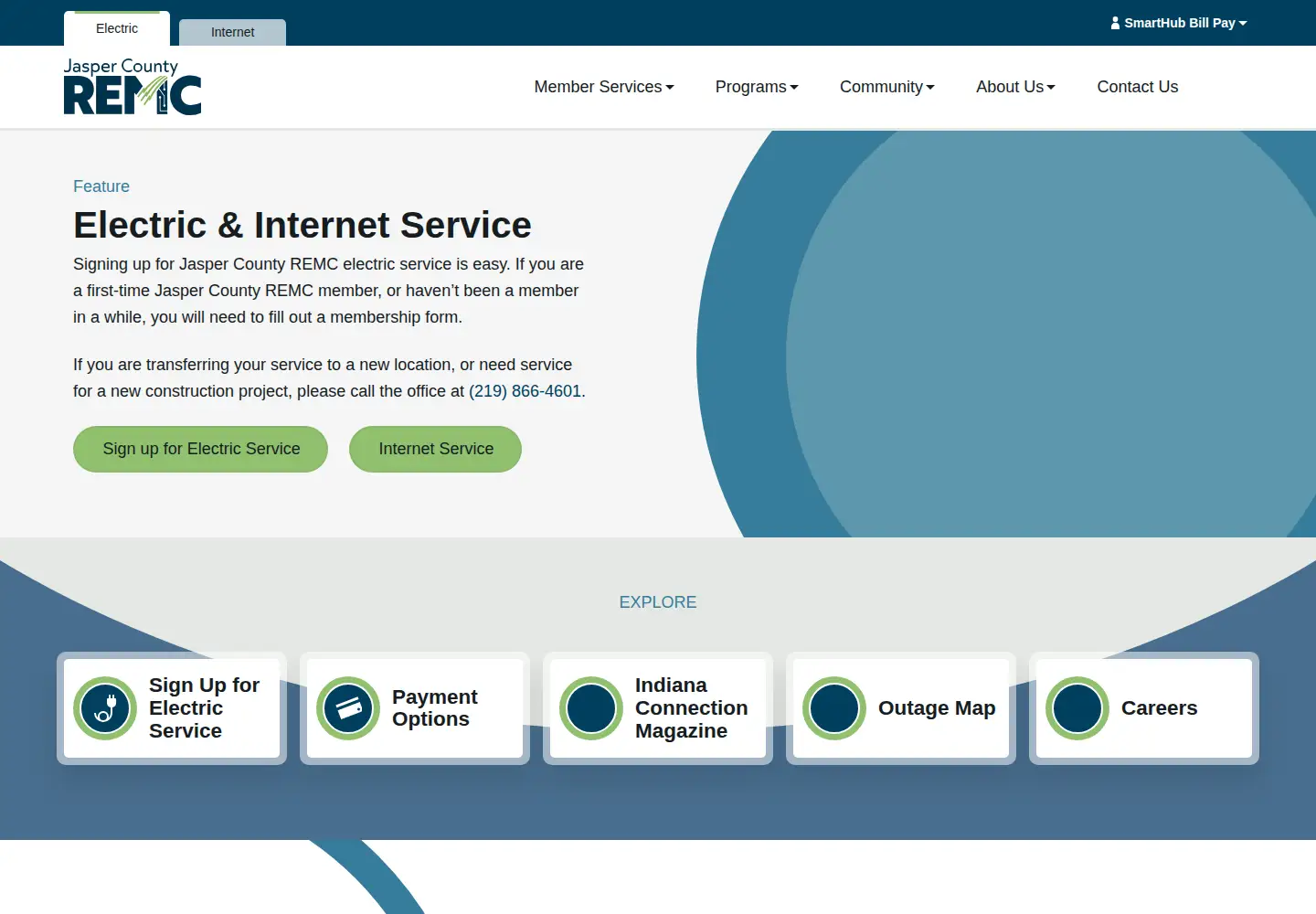Screen dimensions: 1316x914
Task: Click the EXPLORE section label
Action: click(x=658, y=602)
